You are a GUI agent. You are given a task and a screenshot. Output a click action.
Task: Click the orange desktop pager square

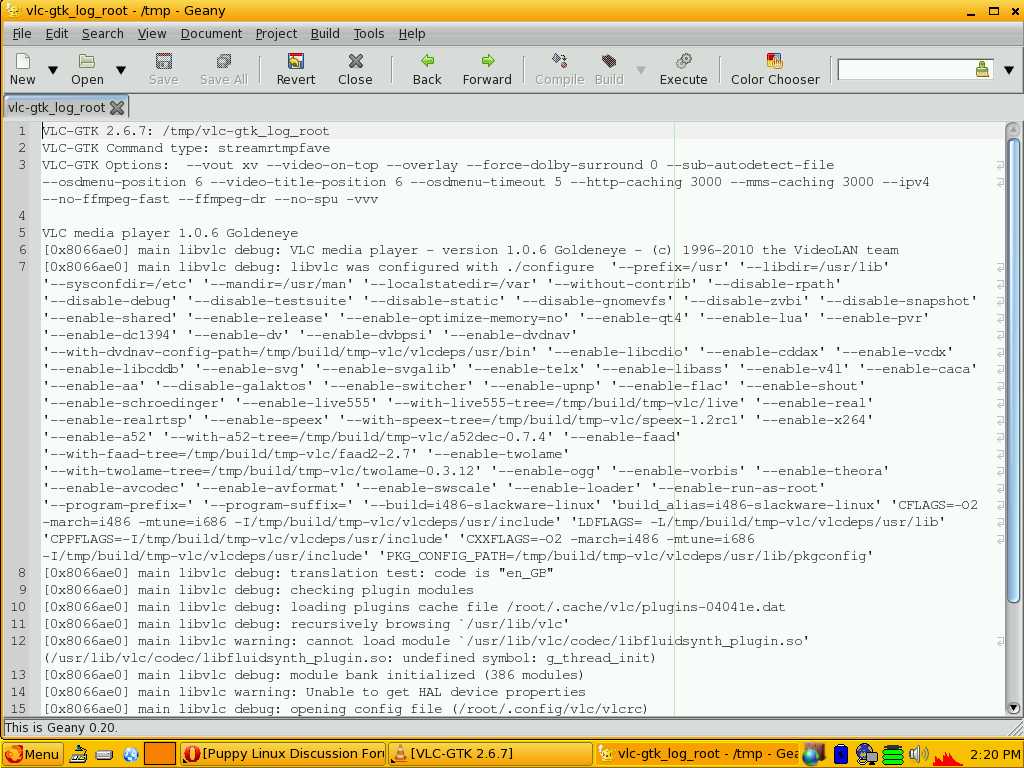point(160,754)
